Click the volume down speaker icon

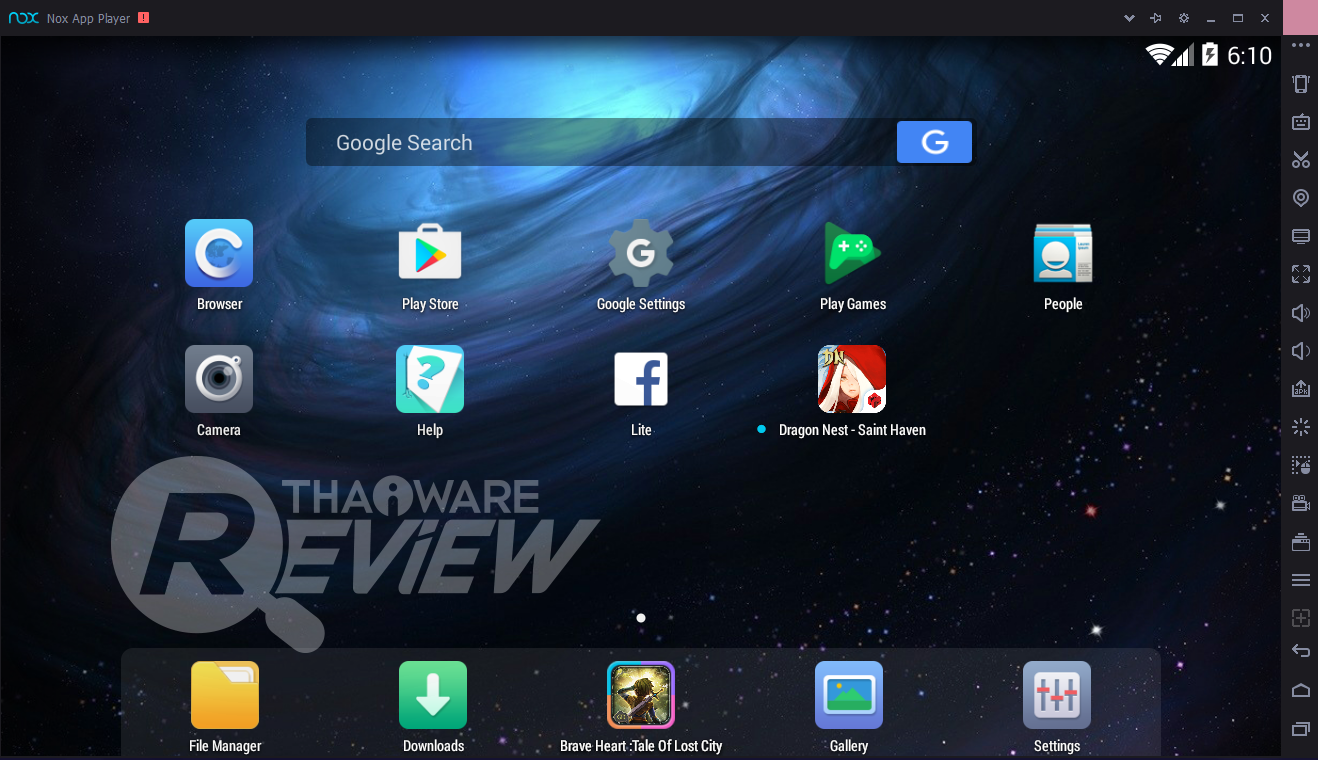[x=1301, y=351]
